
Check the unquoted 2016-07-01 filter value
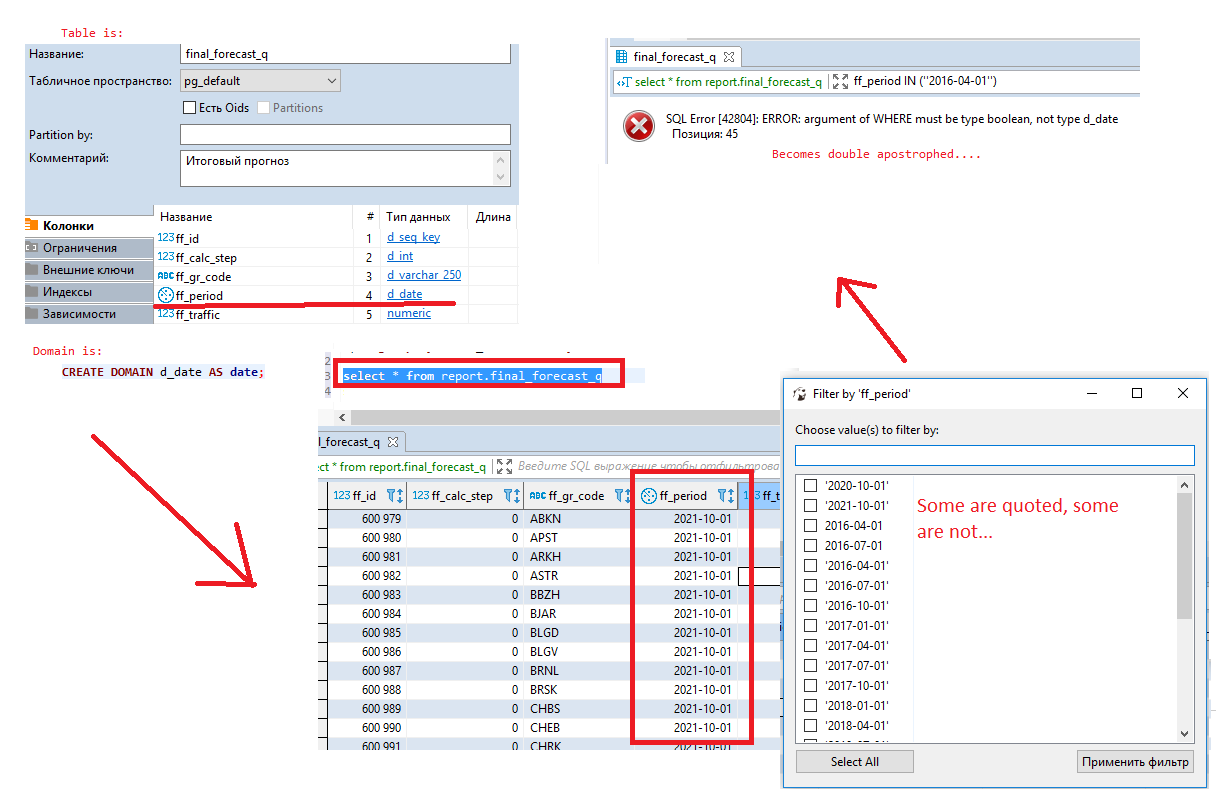click(x=811, y=545)
